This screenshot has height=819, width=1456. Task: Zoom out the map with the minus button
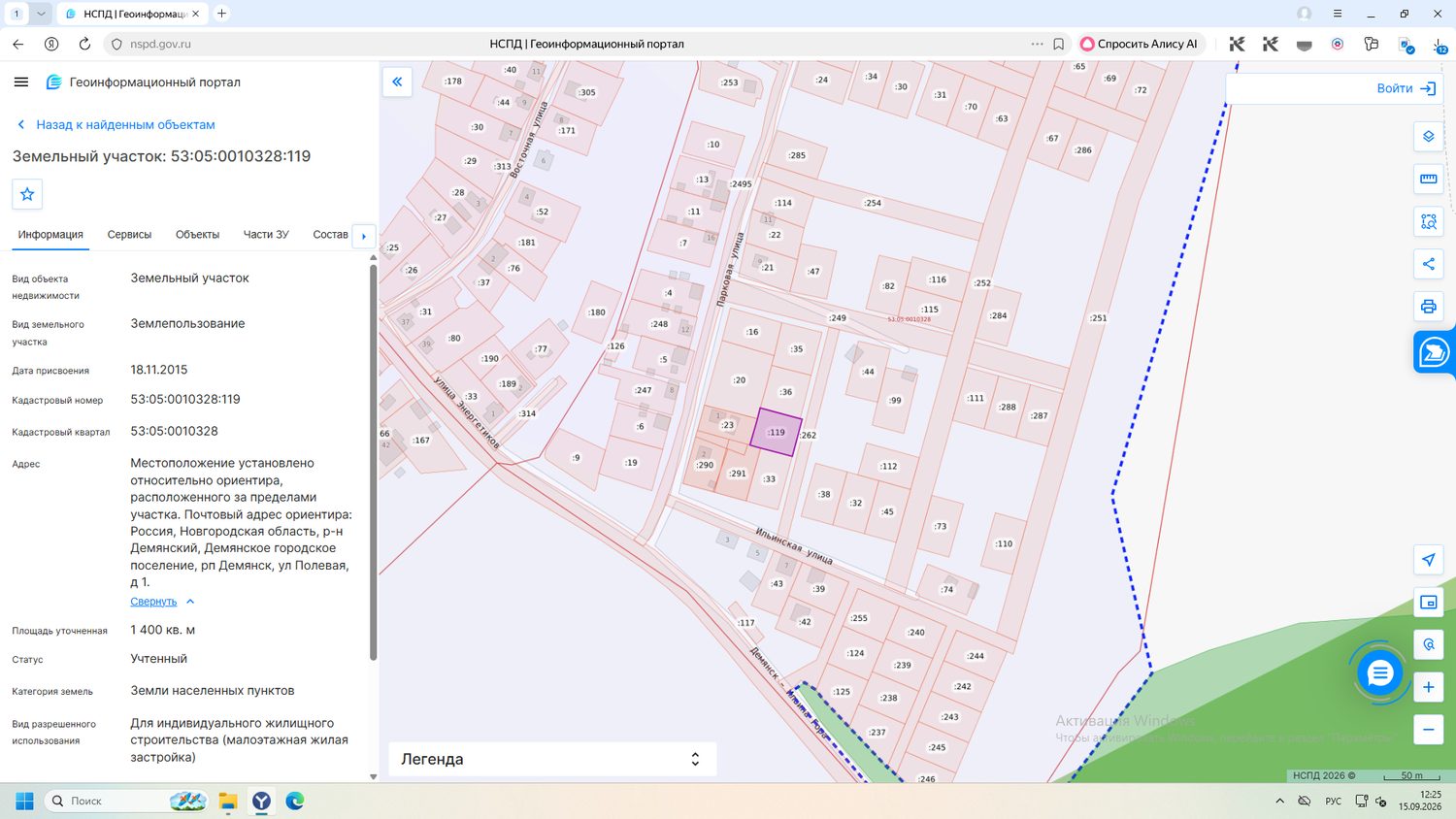(1428, 730)
